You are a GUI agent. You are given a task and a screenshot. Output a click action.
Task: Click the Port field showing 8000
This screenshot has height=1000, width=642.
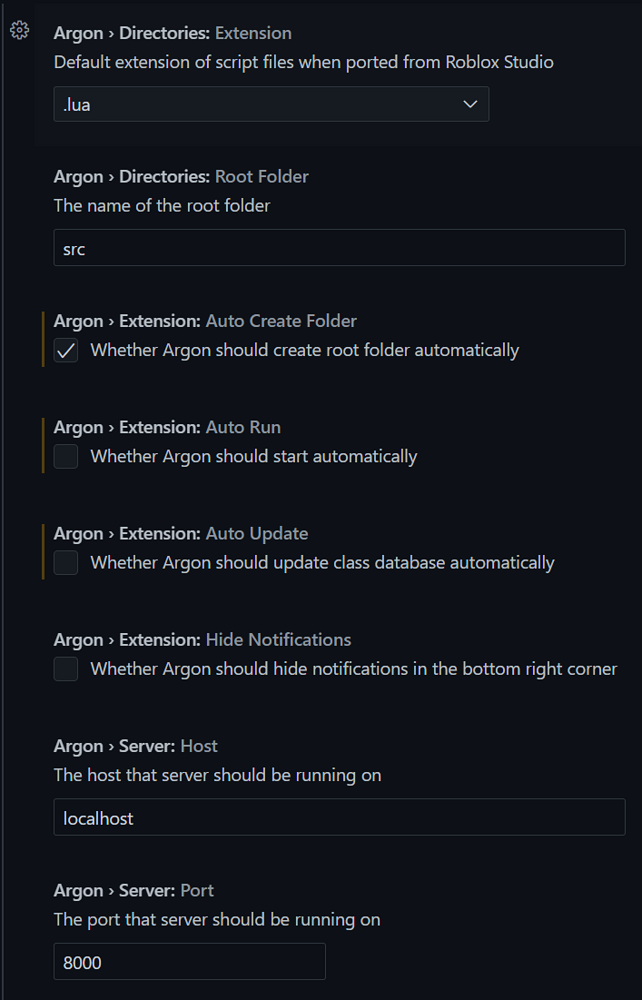click(x=189, y=962)
